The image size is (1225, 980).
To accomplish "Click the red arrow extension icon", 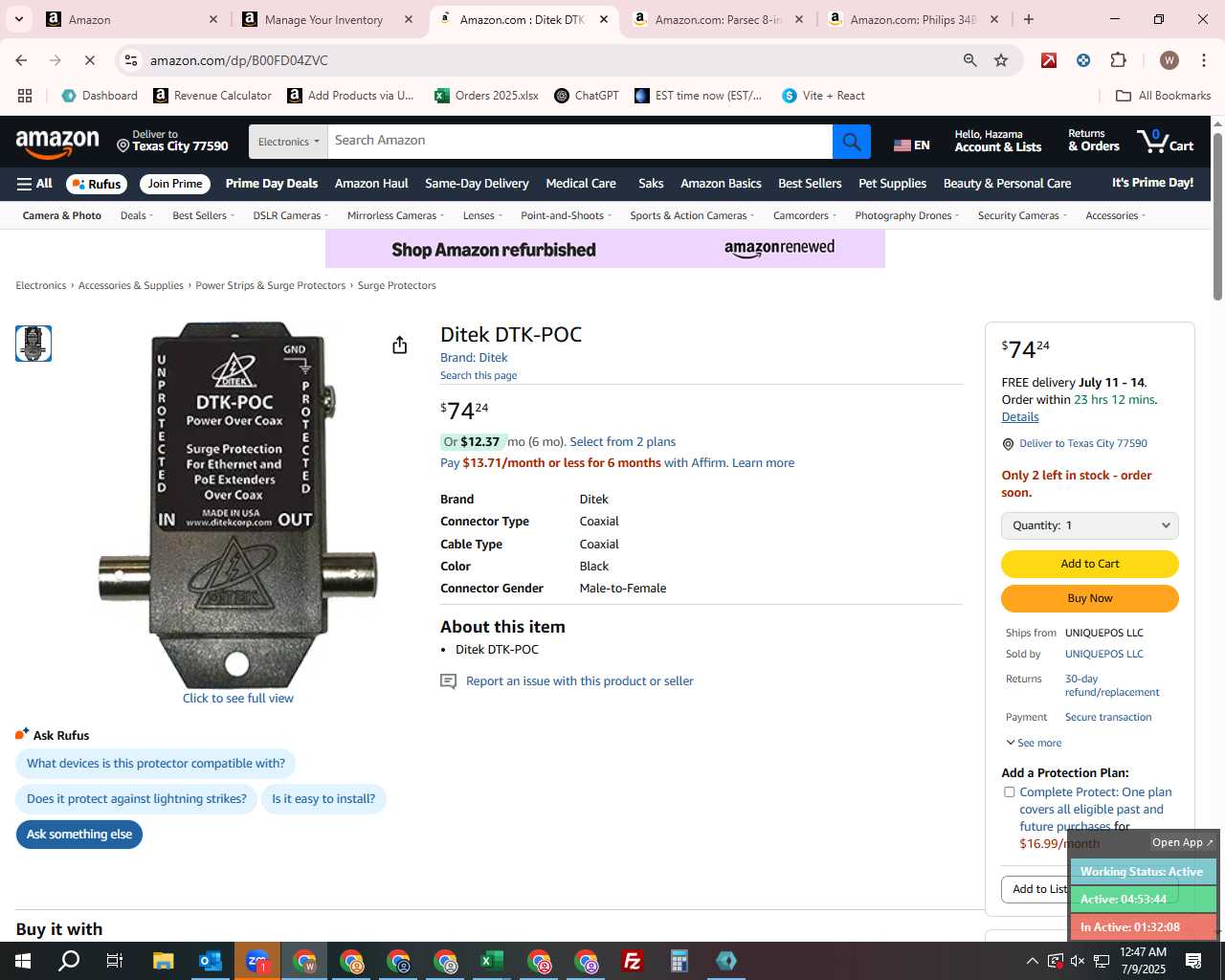I will (1049, 60).
